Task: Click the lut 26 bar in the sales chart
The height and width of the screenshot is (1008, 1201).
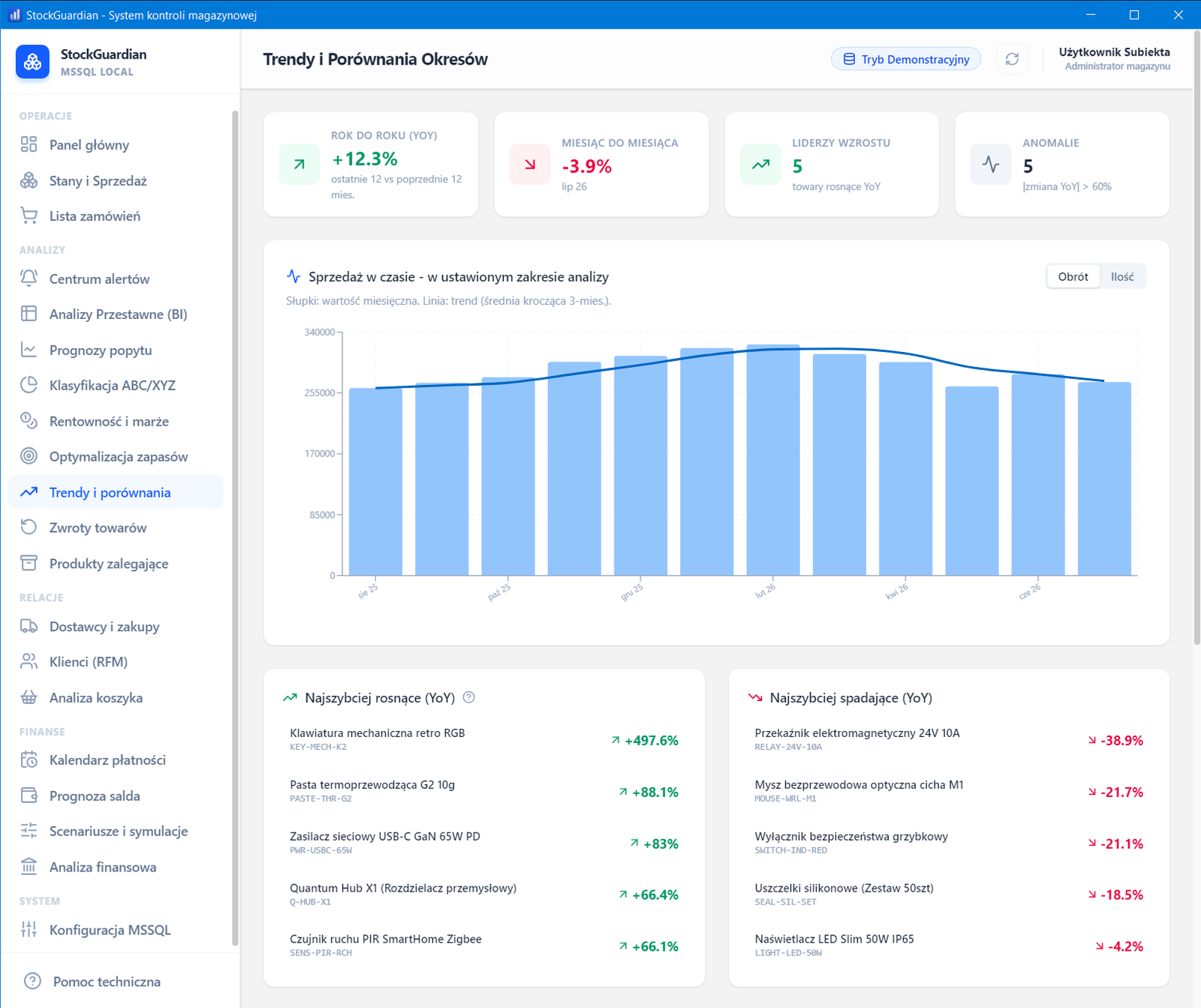Action: coord(773,460)
